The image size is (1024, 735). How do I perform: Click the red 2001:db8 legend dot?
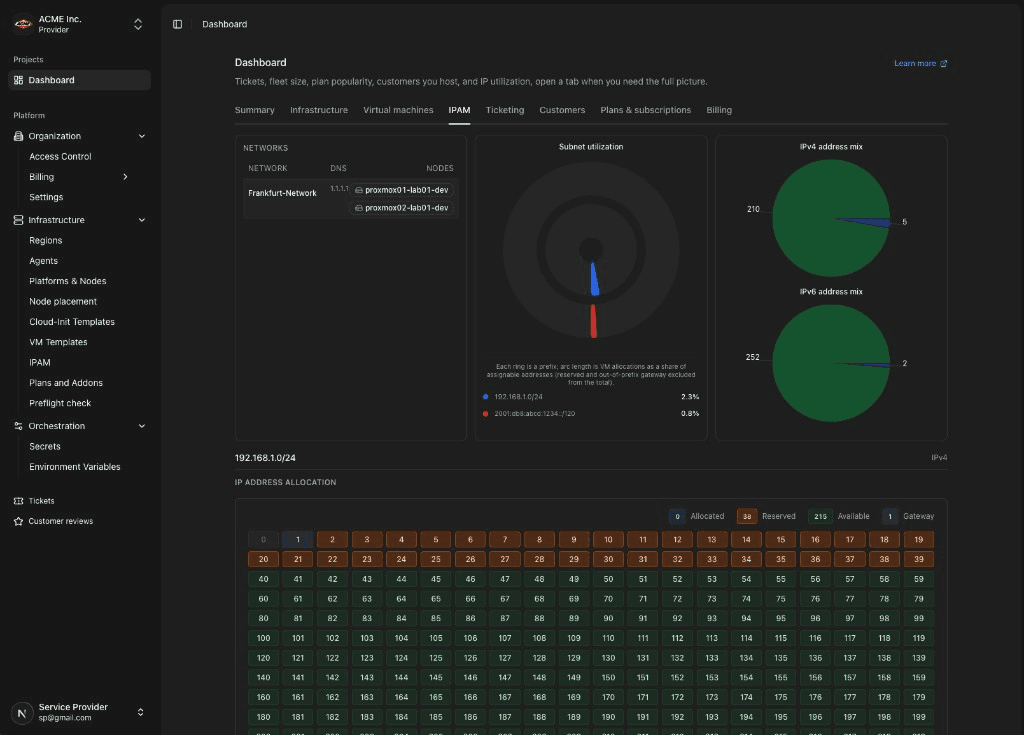click(x=485, y=414)
